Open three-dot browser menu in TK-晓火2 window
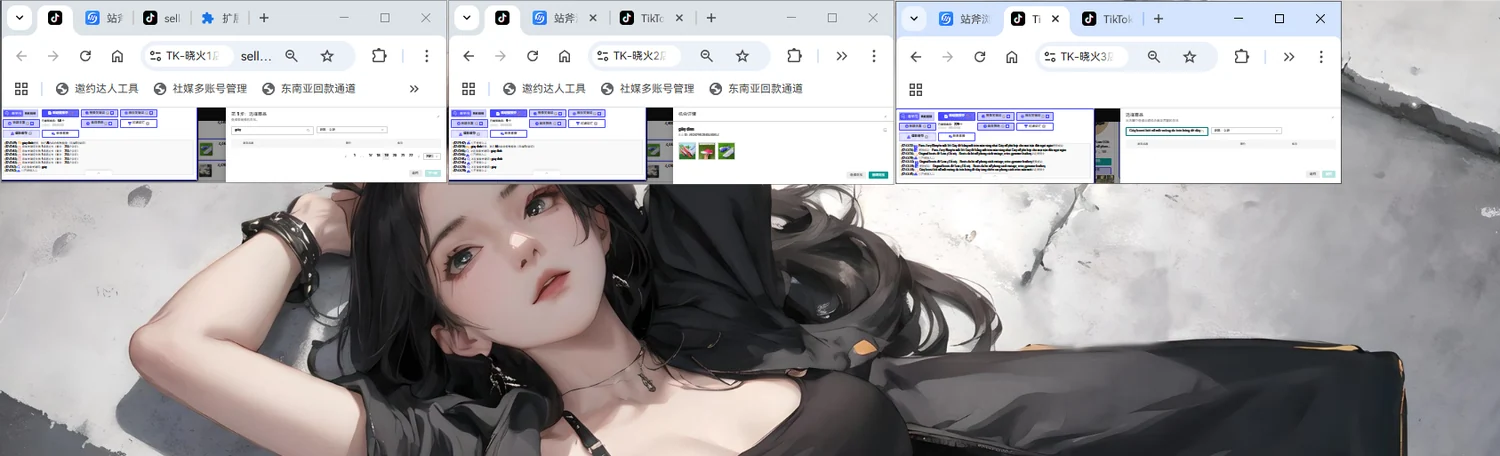 tap(873, 56)
